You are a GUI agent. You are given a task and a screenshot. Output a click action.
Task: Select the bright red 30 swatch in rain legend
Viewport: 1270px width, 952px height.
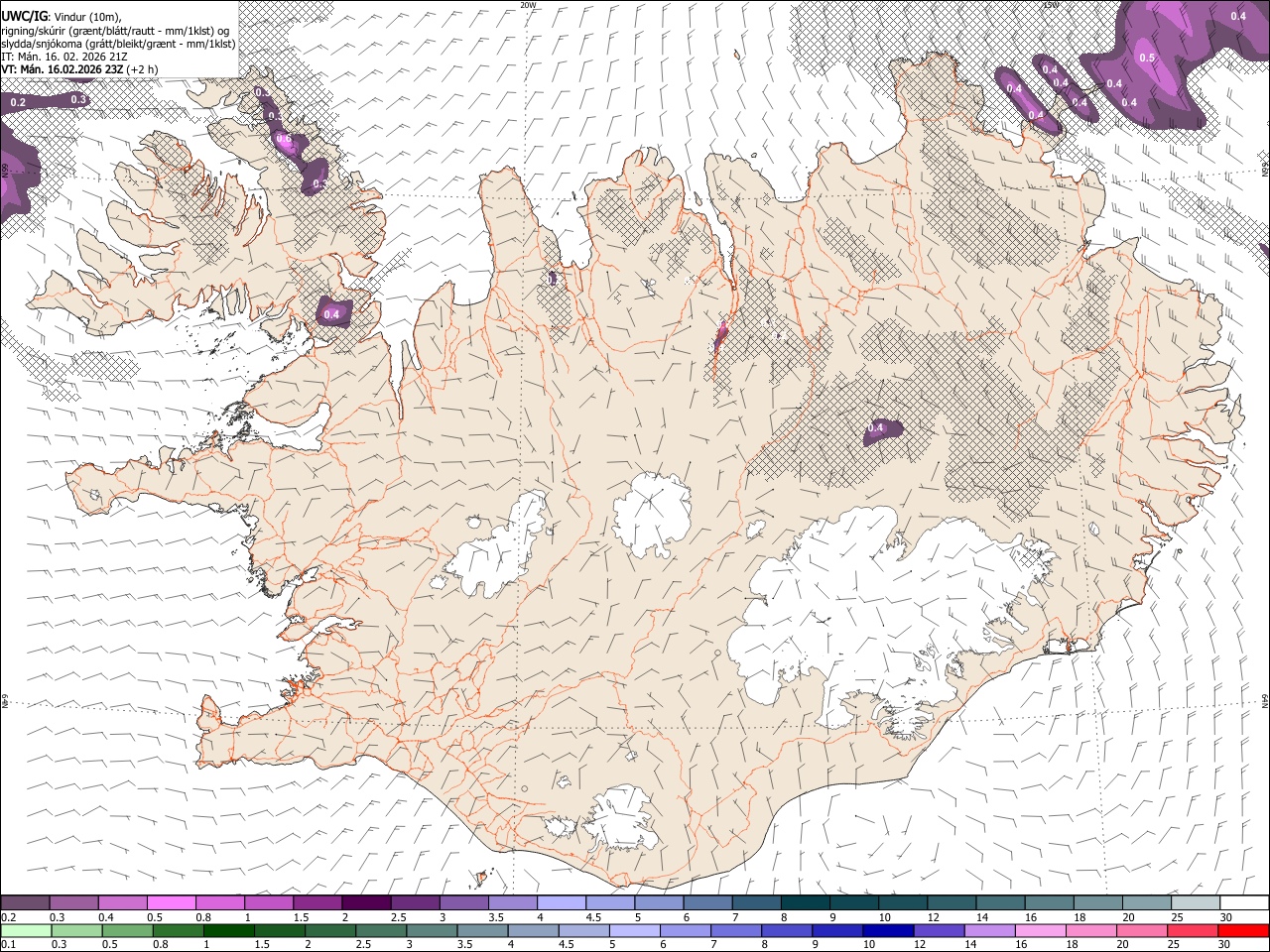click(1242, 930)
